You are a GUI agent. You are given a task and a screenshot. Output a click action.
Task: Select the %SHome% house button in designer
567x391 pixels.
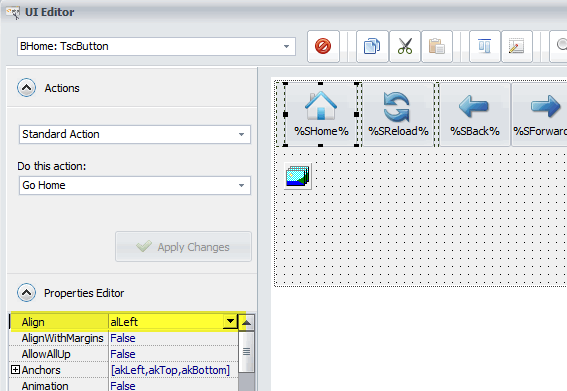click(321, 114)
